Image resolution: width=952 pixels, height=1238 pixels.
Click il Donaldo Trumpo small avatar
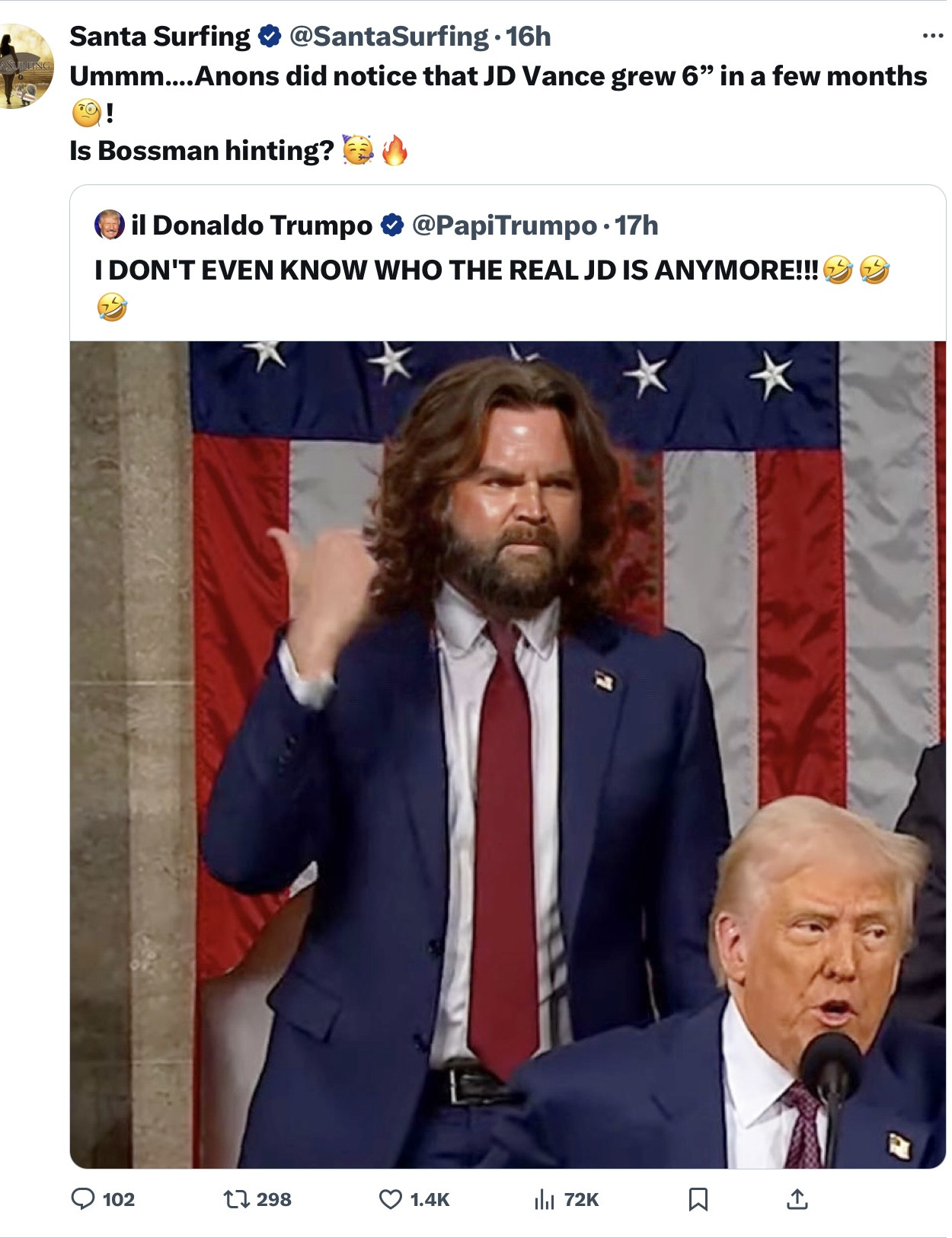point(110,225)
